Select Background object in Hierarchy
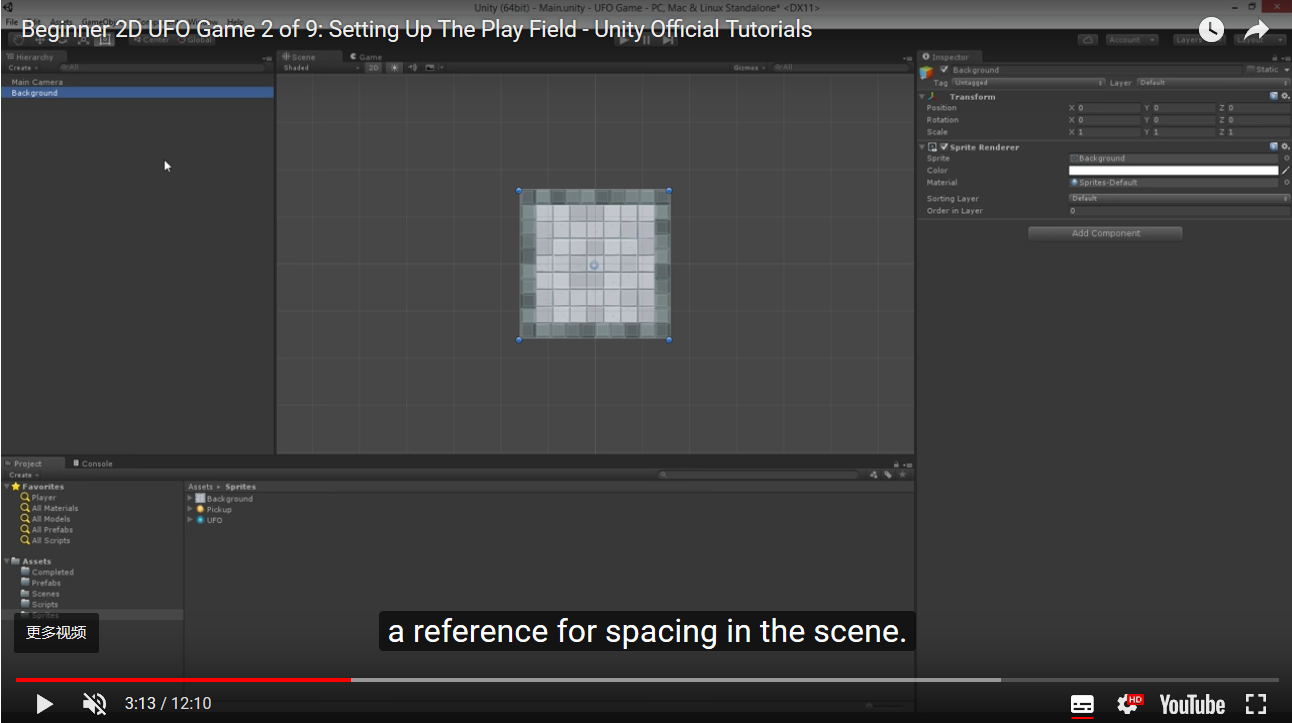This screenshot has height=723, width=1292. tap(137, 93)
